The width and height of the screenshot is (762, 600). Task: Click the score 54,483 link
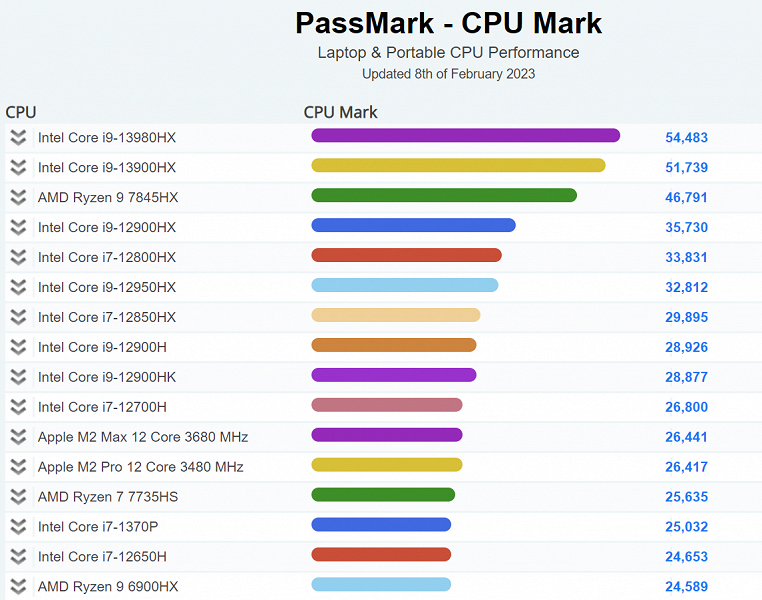click(x=686, y=138)
